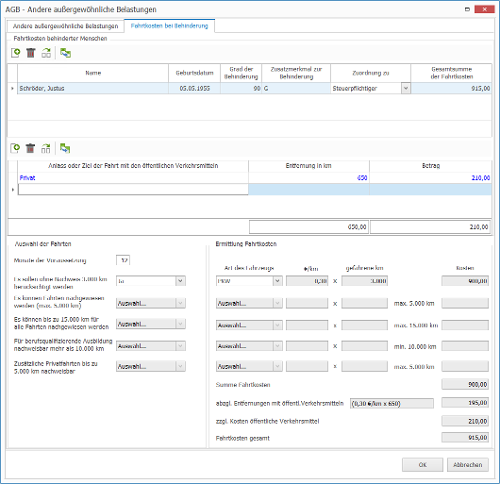This screenshot has height=484, width=500.
Task: Open Zuordnung zu dropdown for Schröder
Action: pyautogui.click(x=406, y=88)
